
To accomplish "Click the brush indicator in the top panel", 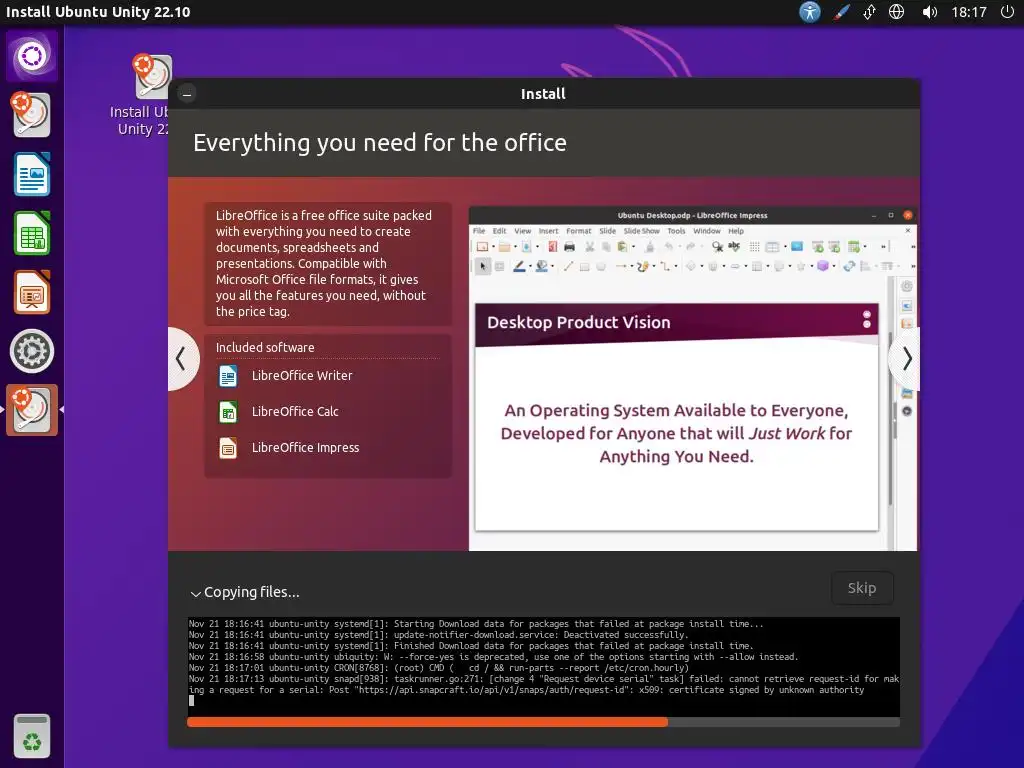I will [840, 12].
